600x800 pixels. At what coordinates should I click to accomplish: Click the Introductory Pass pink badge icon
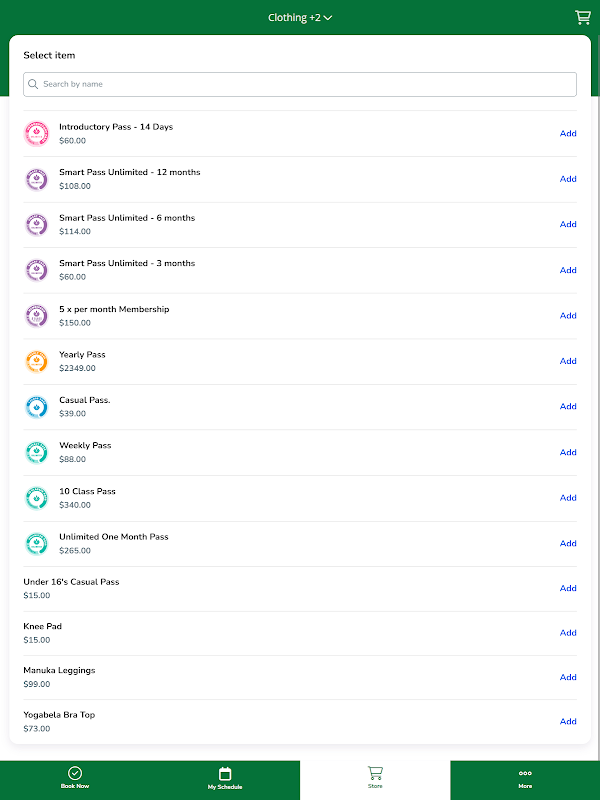pyautogui.click(x=36, y=134)
